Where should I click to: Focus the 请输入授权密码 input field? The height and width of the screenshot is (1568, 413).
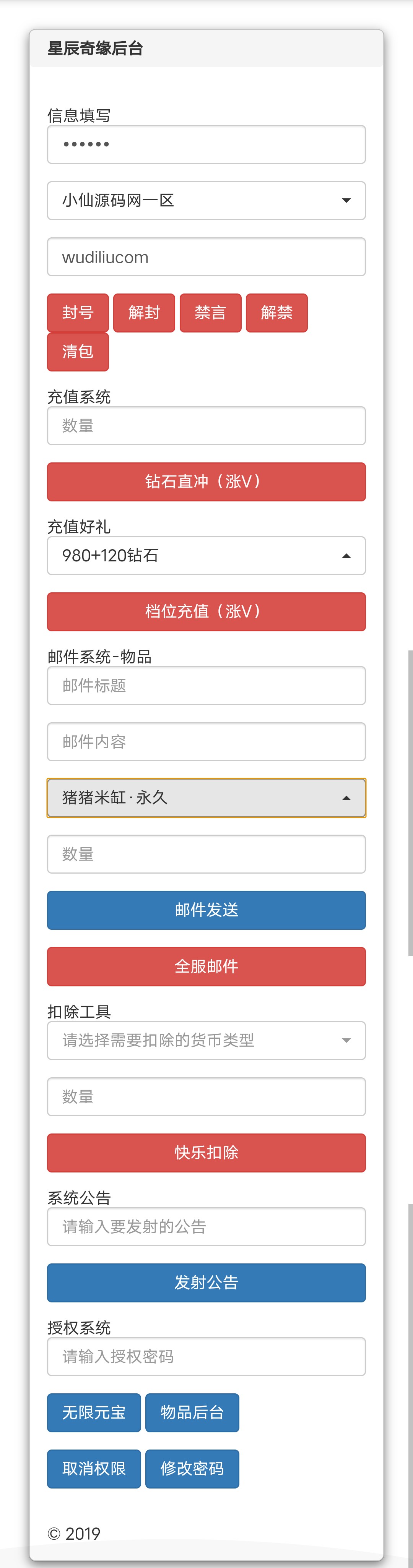click(206, 1356)
